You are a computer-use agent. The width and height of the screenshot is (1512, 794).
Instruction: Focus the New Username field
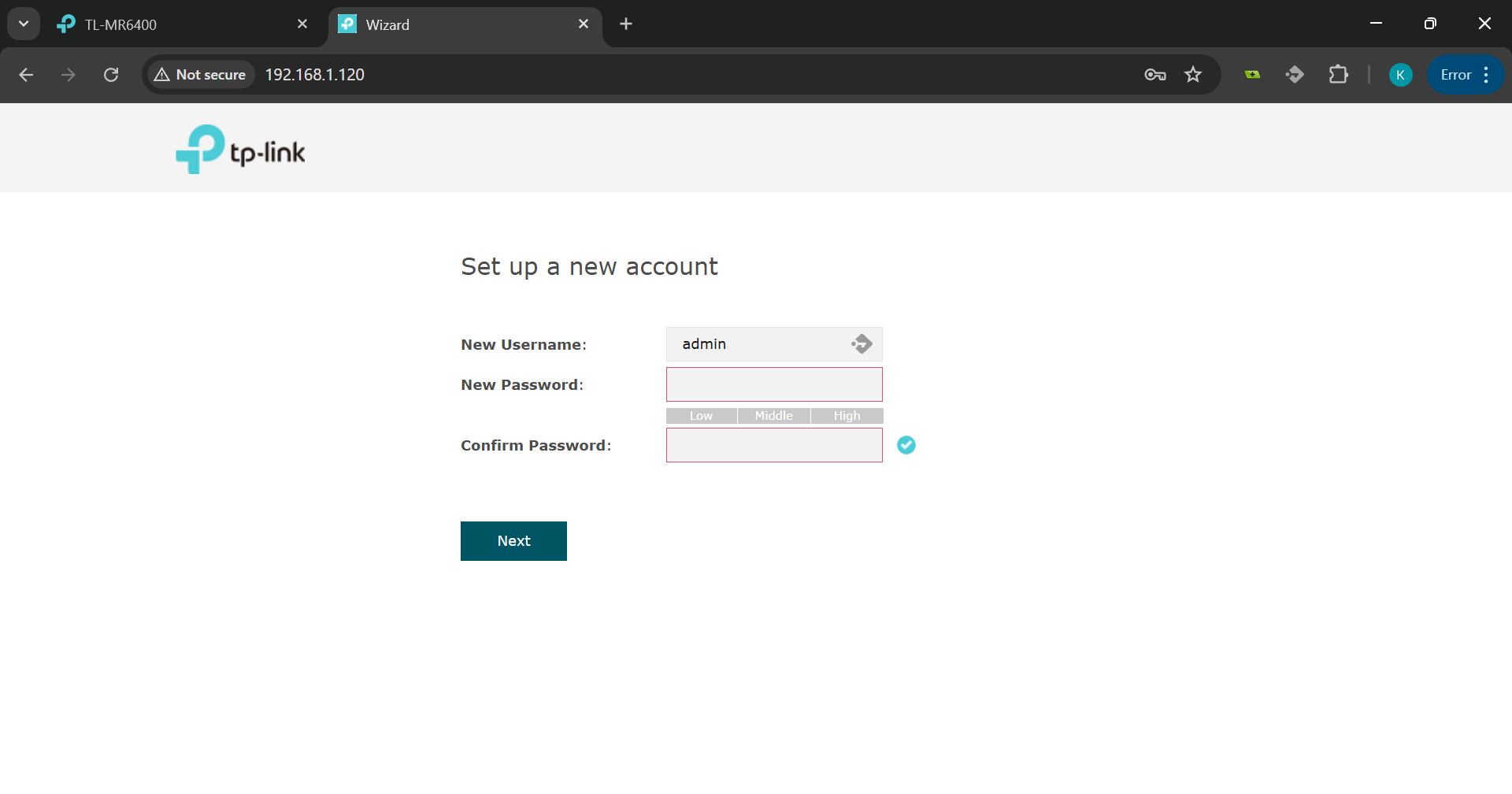774,344
